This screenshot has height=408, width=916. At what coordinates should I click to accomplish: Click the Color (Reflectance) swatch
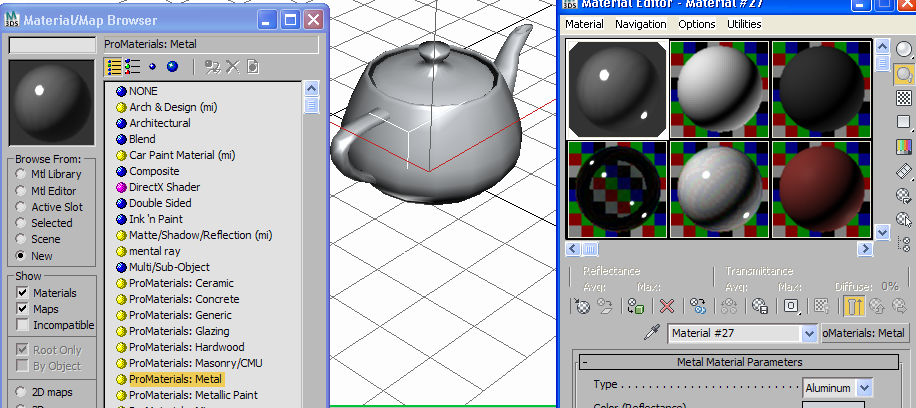tap(834, 404)
